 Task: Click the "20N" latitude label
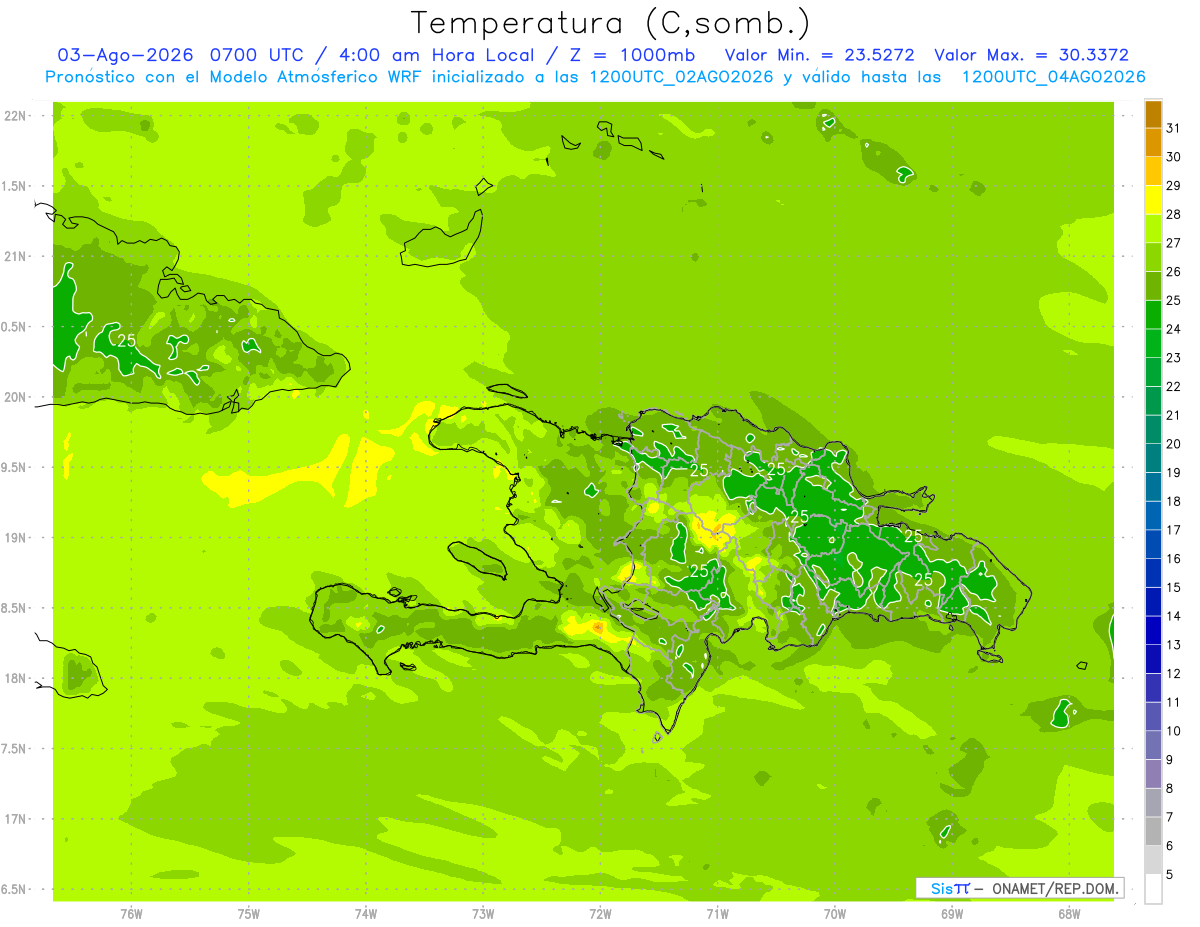pyautogui.click(x=17, y=397)
